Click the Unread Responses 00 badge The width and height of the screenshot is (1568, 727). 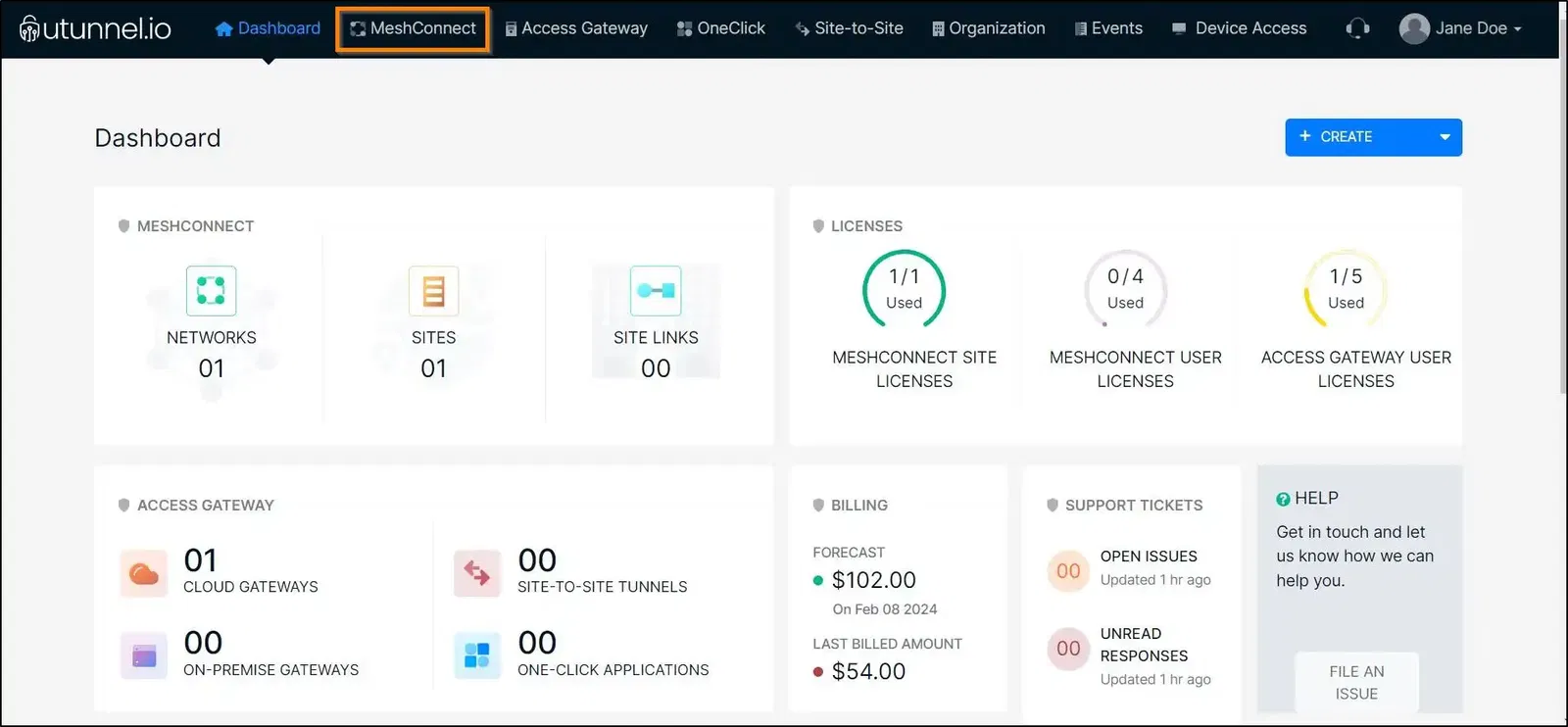[1068, 649]
